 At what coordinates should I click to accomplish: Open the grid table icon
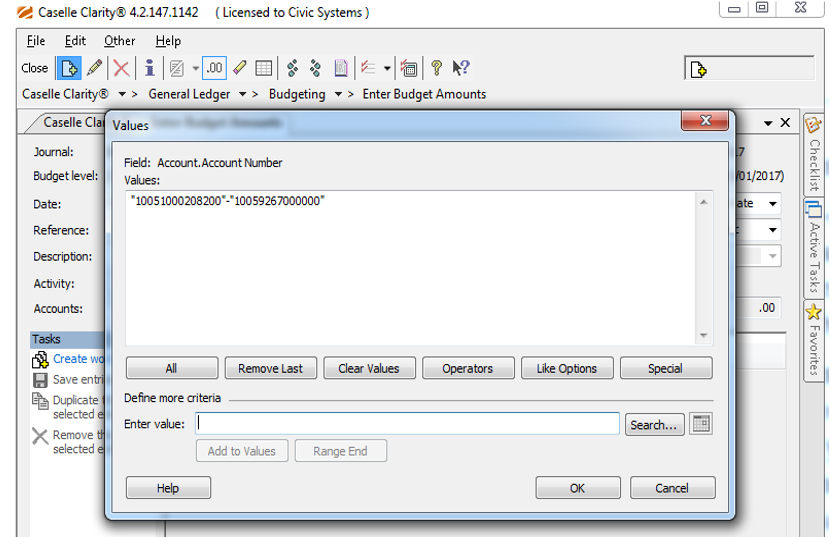[264, 68]
